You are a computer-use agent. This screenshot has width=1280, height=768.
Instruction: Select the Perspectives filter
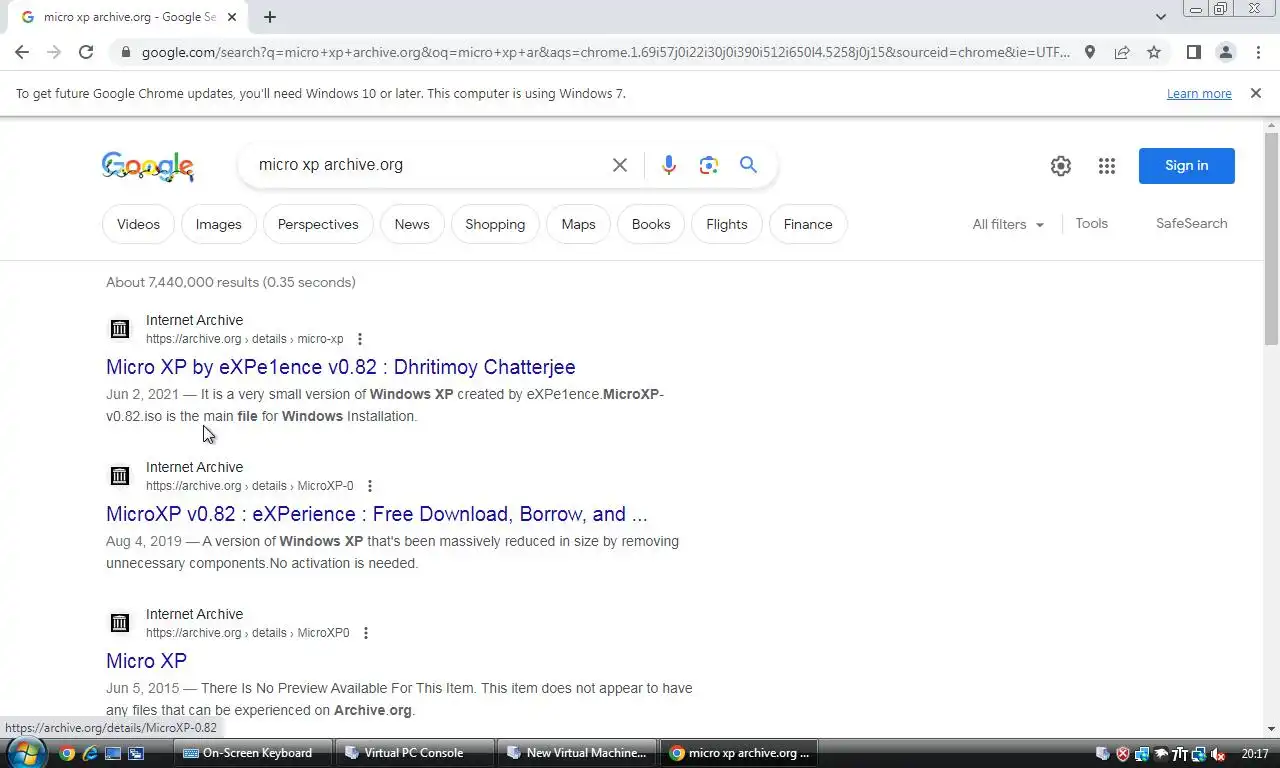point(318,224)
